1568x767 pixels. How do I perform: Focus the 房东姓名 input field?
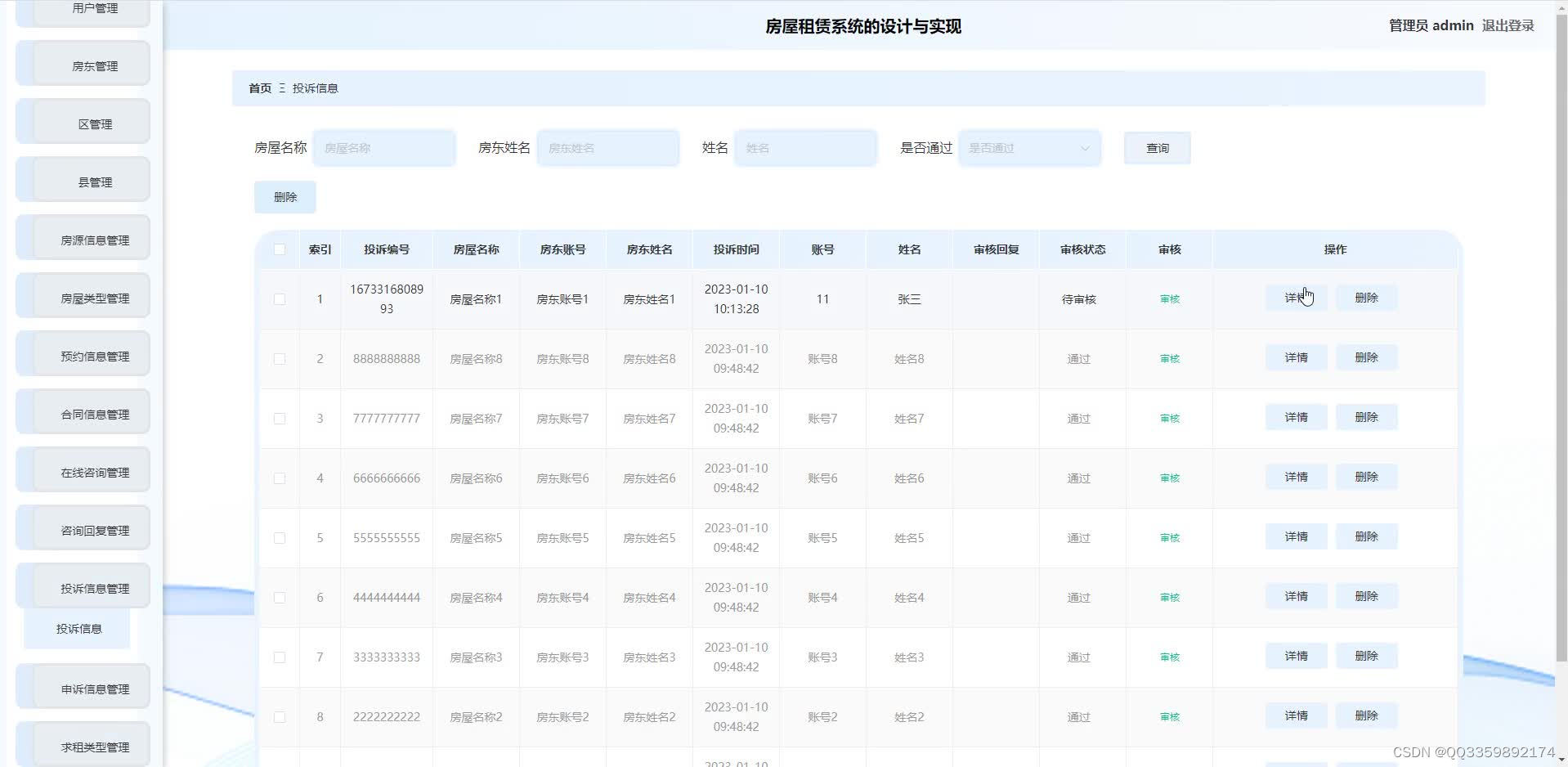tap(608, 148)
